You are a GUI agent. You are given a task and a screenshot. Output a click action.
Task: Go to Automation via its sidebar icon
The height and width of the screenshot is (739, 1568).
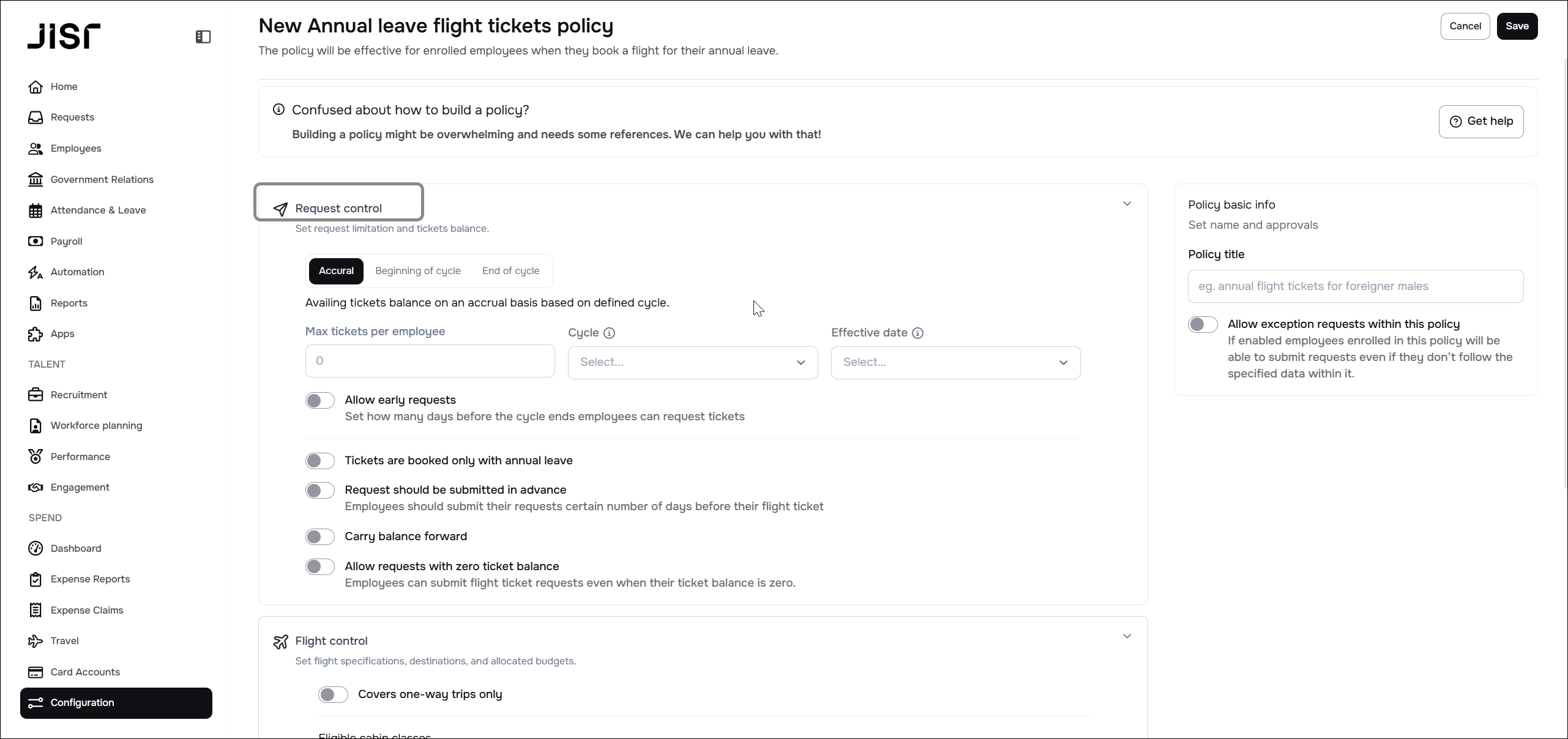35,272
